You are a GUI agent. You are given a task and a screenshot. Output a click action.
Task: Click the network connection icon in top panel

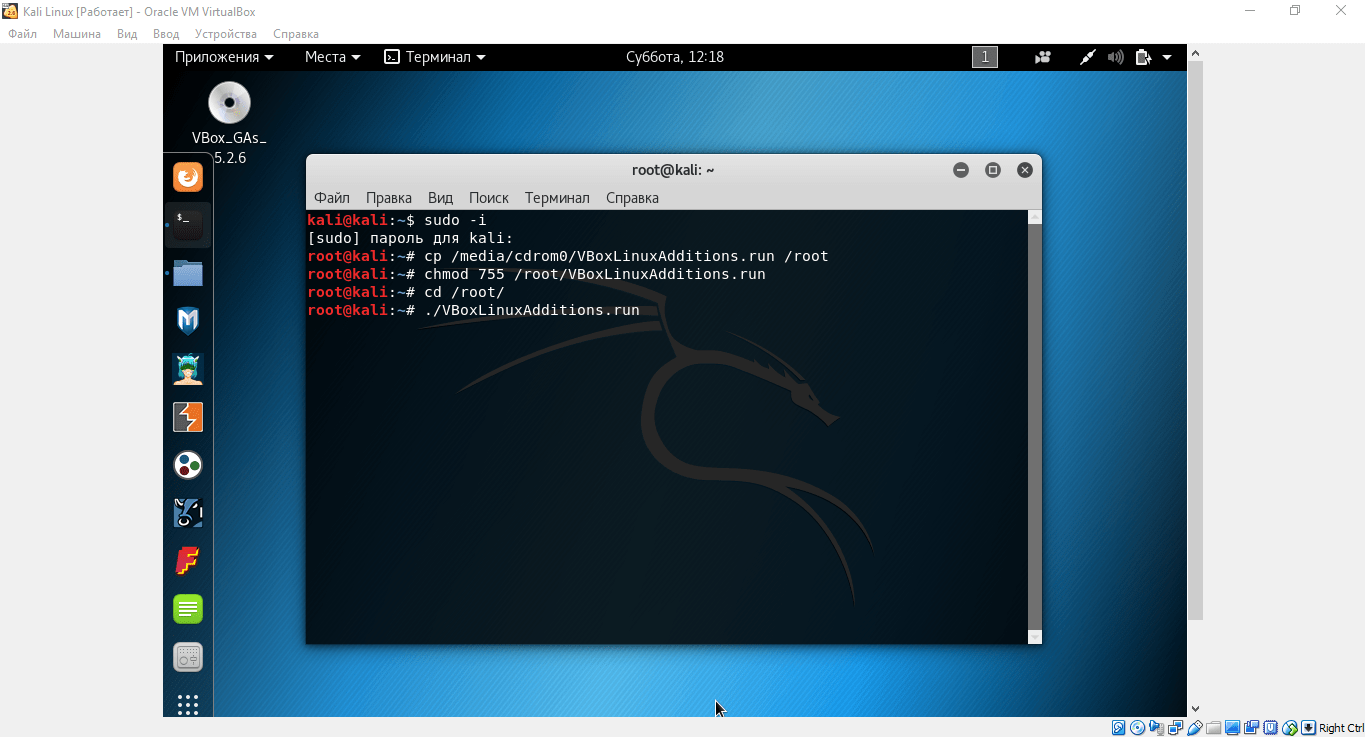click(1088, 57)
